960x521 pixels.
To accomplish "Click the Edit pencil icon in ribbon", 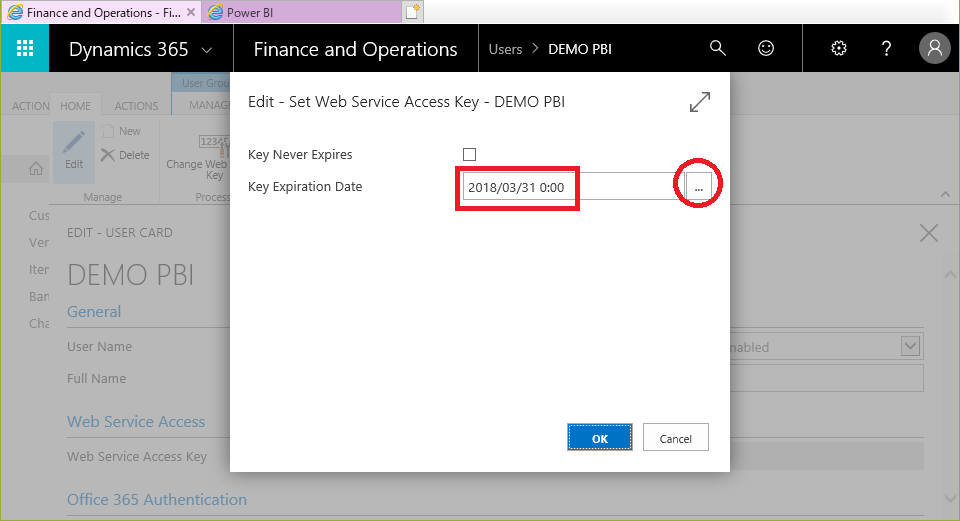I will [x=74, y=143].
